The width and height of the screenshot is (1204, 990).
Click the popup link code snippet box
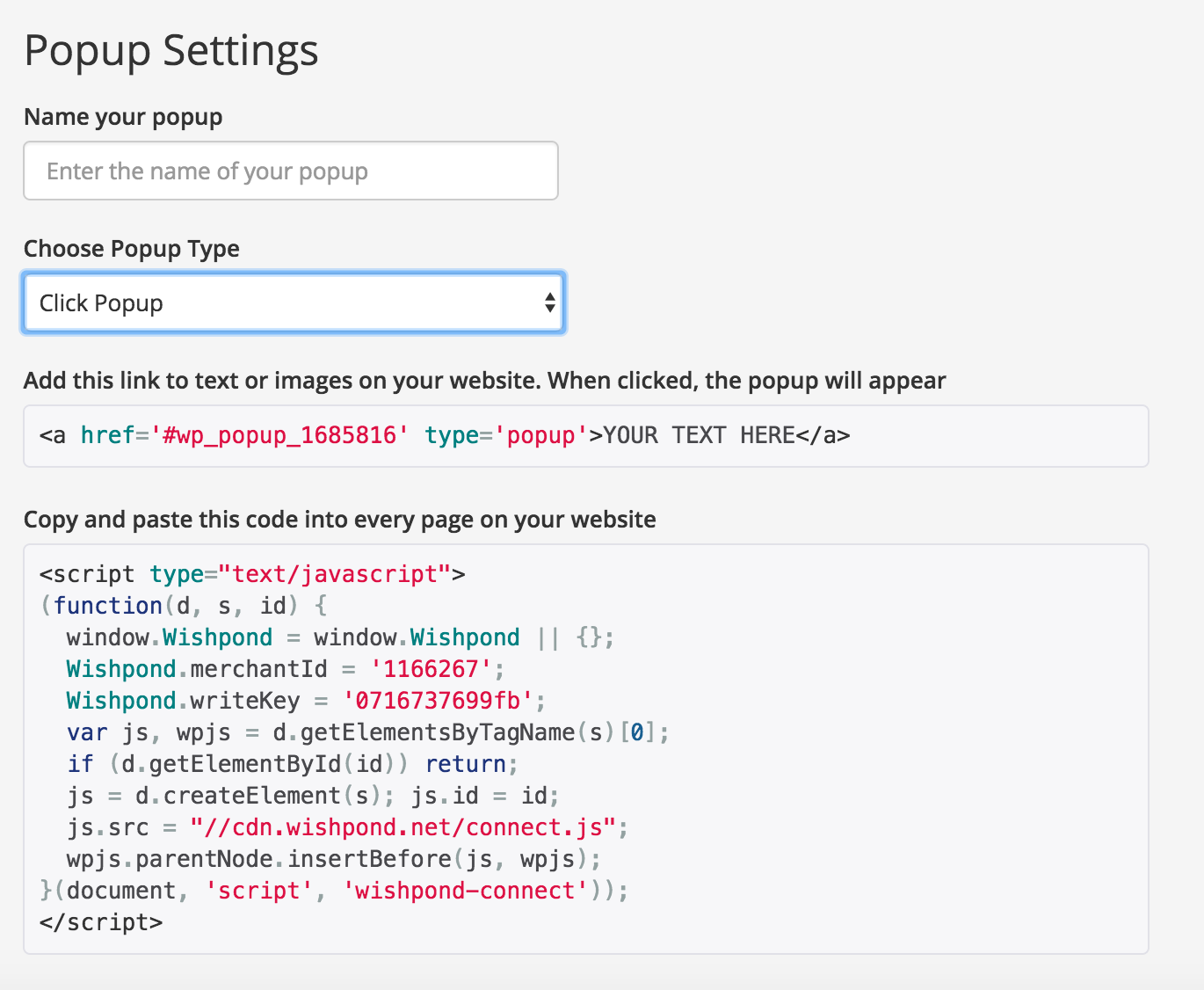point(586,436)
